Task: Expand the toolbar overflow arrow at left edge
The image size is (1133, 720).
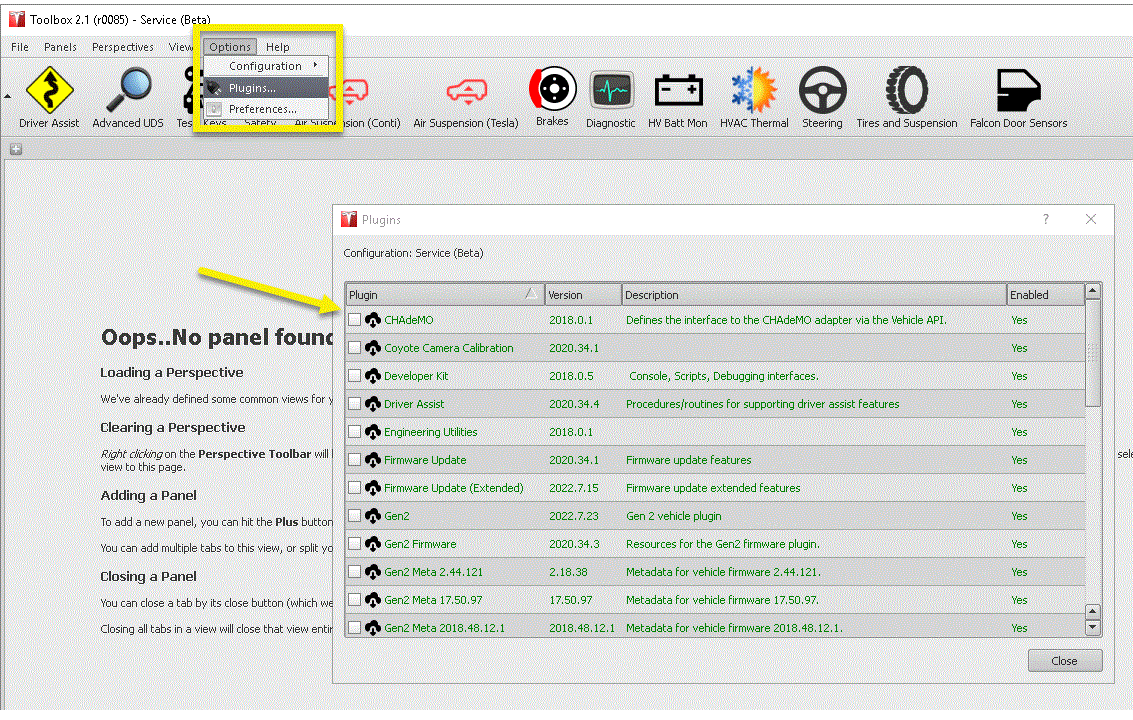Action: 7,95
